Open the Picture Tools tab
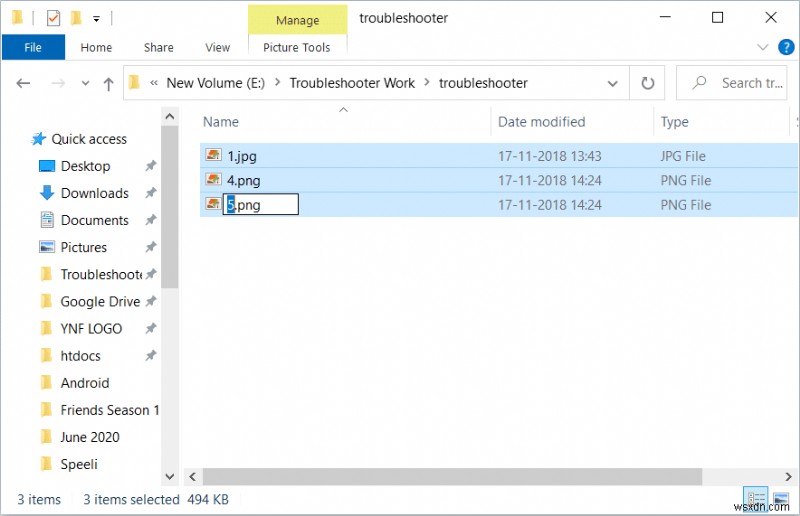 pyautogui.click(x=296, y=47)
